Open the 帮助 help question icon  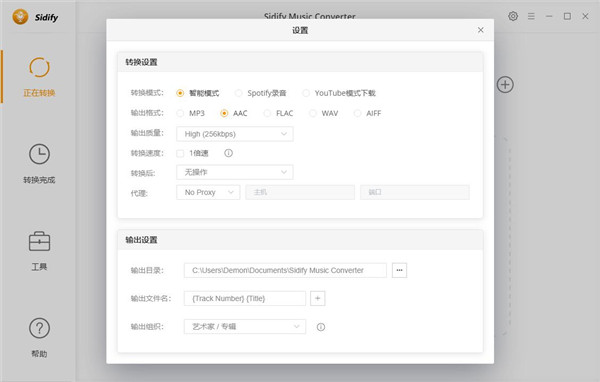[x=39, y=328]
